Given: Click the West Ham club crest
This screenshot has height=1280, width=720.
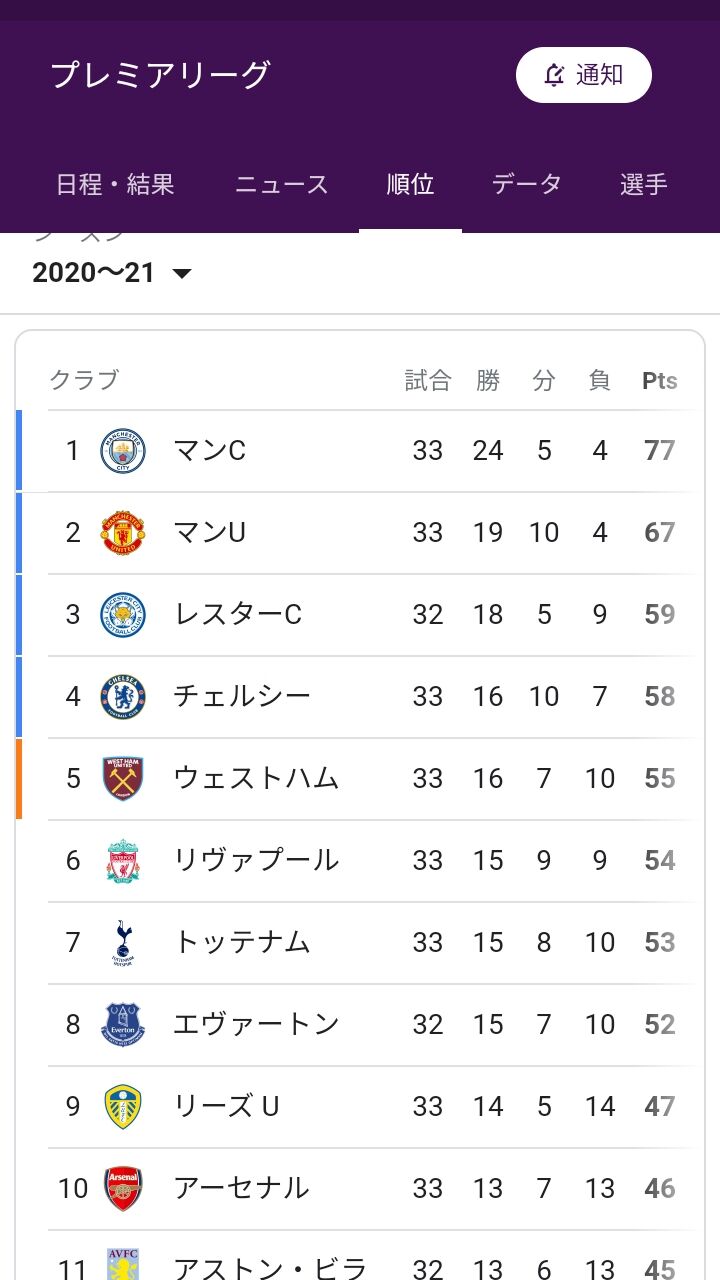Looking at the screenshot, I should (123, 779).
